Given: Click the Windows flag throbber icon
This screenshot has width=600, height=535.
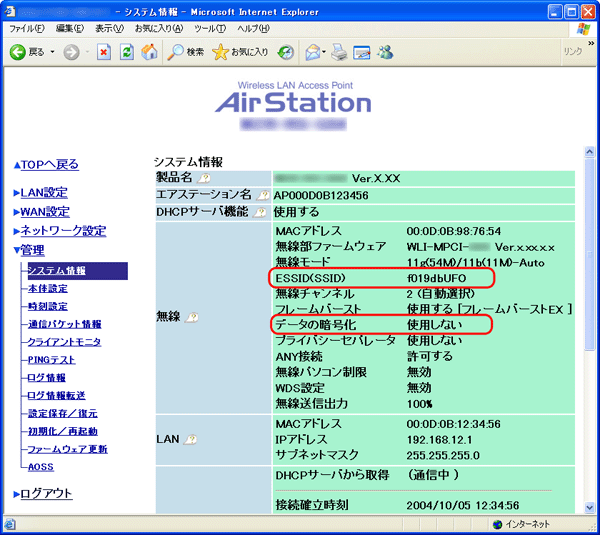Looking at the screenshot, I should click(583, 29).
